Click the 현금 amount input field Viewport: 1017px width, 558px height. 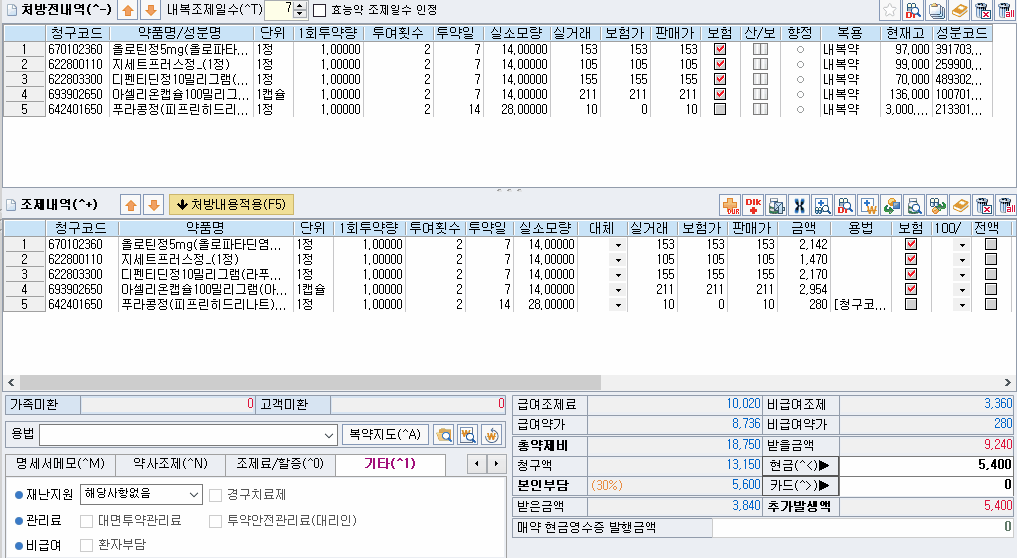click(926, 465)
